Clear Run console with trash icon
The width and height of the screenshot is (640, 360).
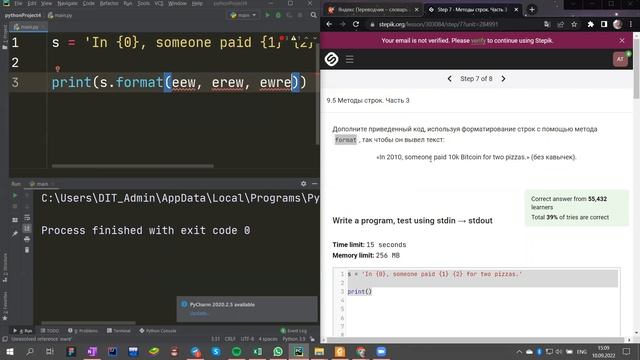pyautogui.click(x=27, y=249)
